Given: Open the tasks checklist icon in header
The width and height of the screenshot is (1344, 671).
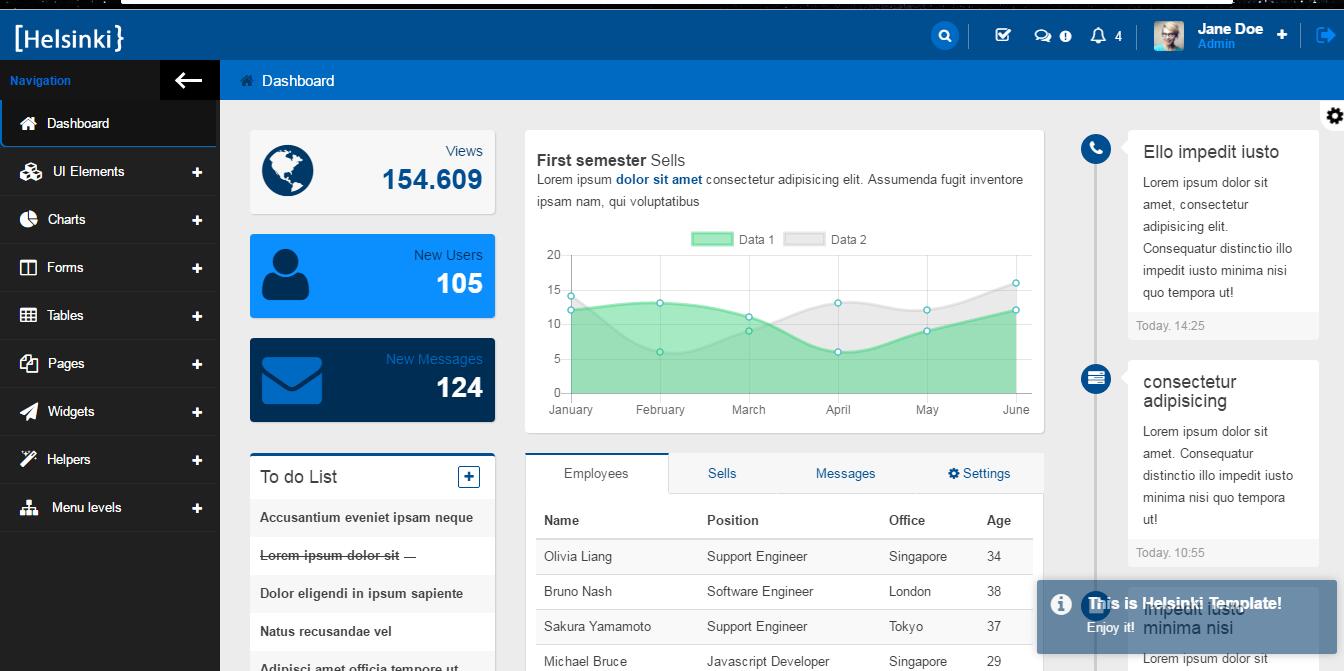Looking at the screenshot, I should tap(1003, 36).
